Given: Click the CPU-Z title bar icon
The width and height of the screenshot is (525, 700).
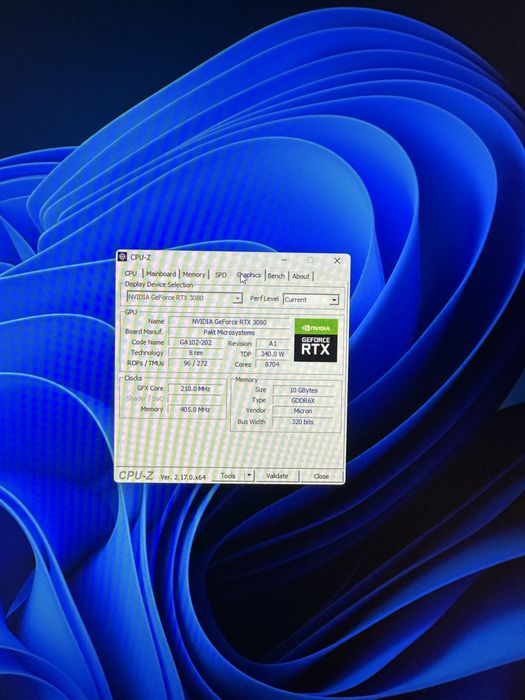Looking at the screenshot, I should [122, 257].
